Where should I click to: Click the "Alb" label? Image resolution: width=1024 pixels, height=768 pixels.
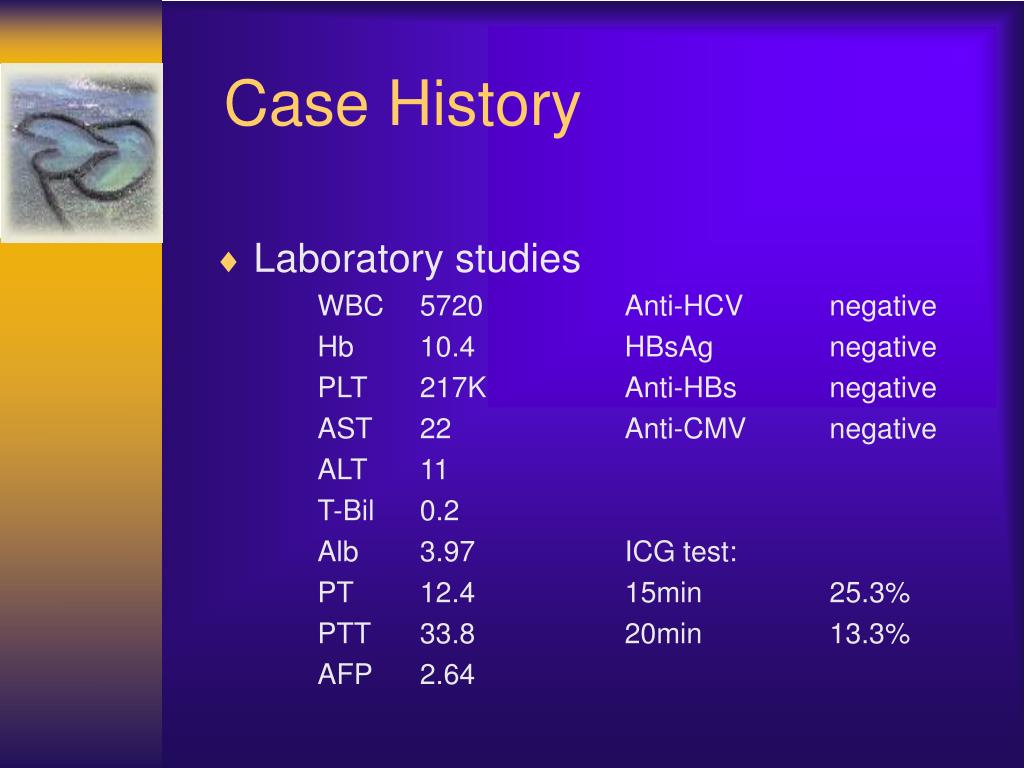coord(338,551)
